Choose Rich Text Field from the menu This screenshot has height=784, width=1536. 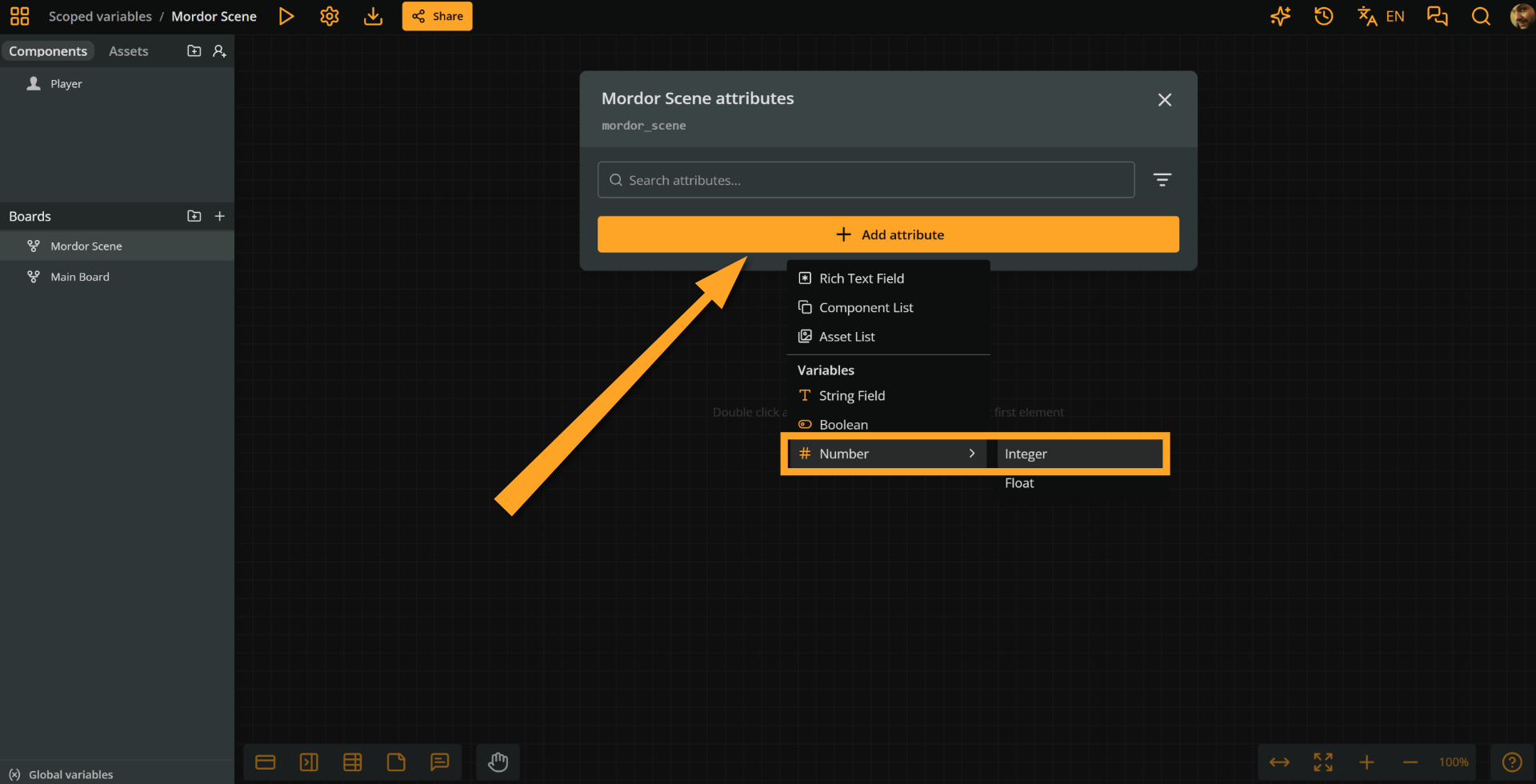(x=888, y=278)
